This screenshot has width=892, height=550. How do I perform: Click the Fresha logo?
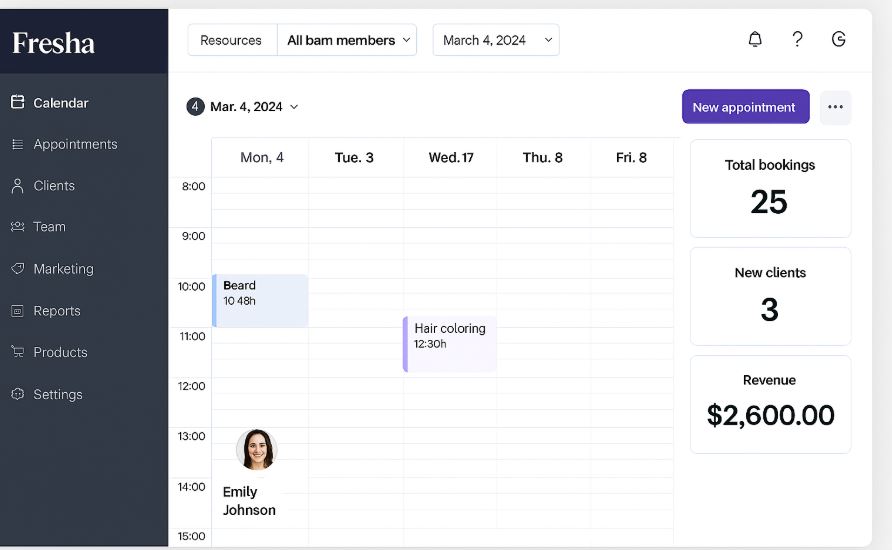tap(53, 43)
